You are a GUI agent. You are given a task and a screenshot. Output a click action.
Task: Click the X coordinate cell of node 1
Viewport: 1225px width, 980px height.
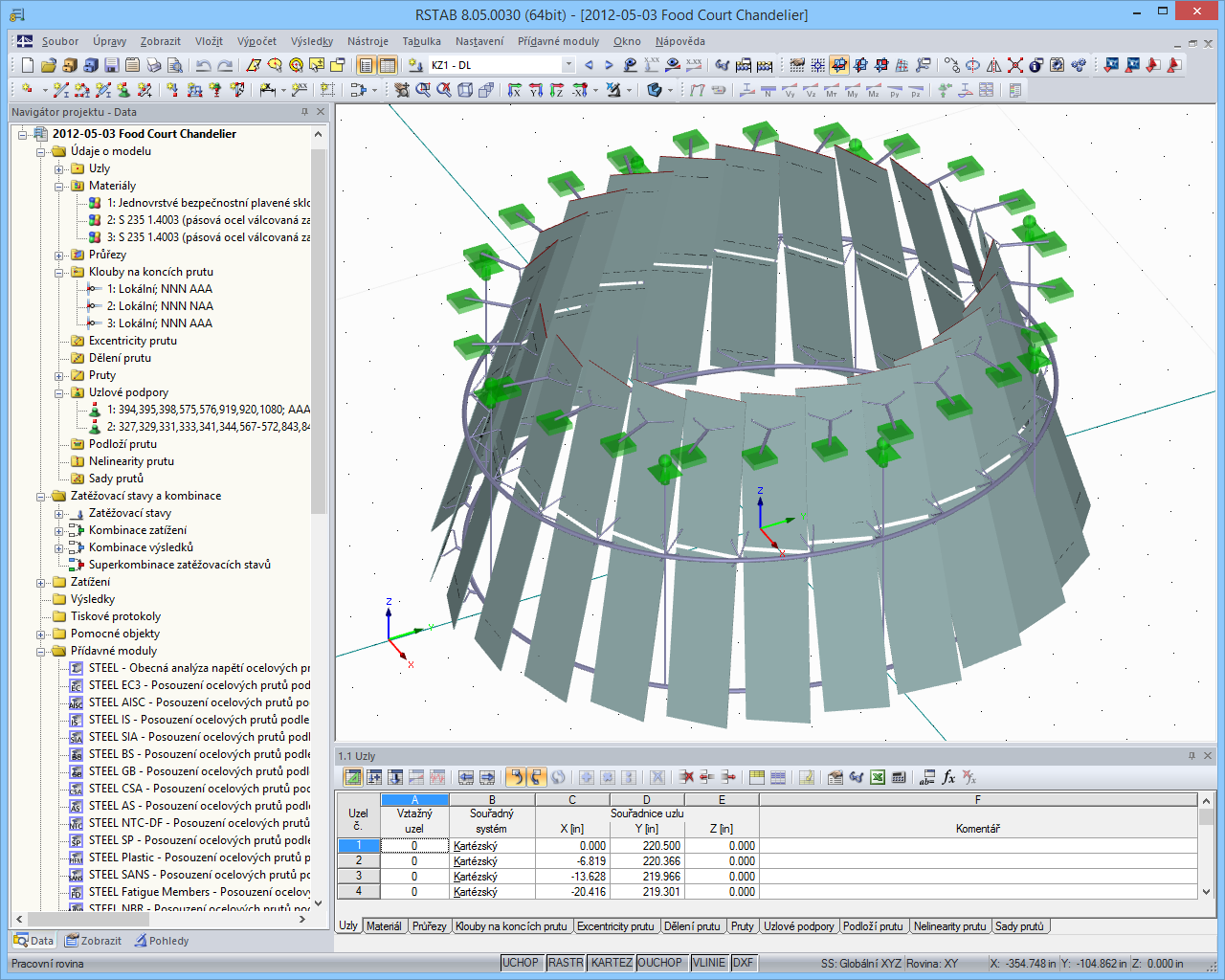(572, 846)
